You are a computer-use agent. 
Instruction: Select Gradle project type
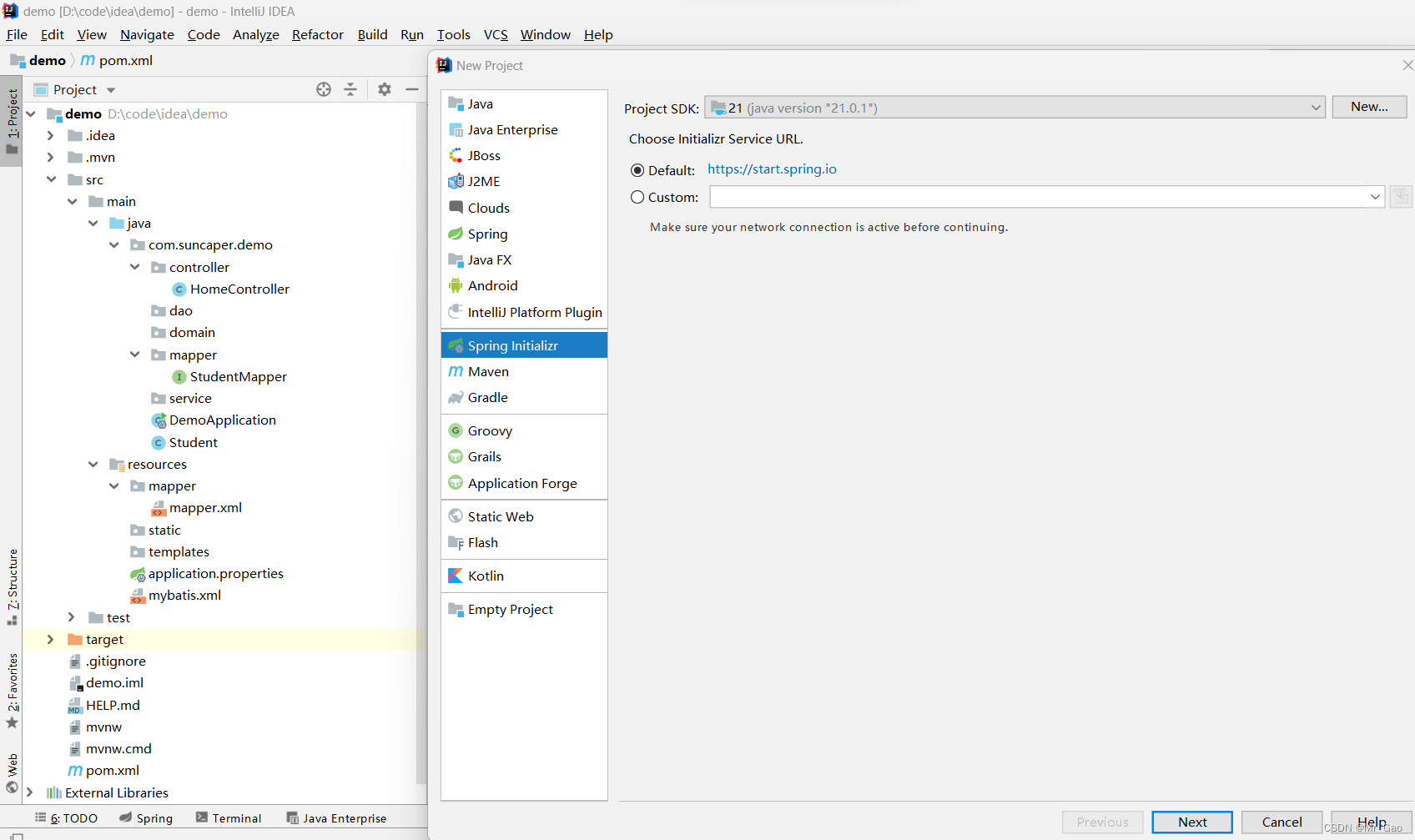(524, 397)
